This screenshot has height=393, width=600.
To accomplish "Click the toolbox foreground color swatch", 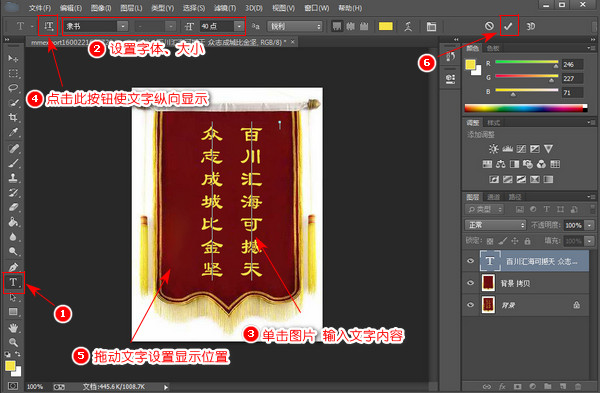I will pyautogui.click(x=10, y=365).
